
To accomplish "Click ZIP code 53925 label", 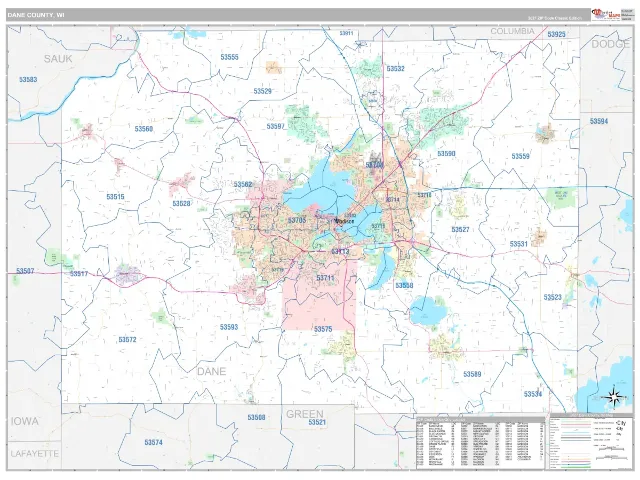I will (x=556, y=34).
